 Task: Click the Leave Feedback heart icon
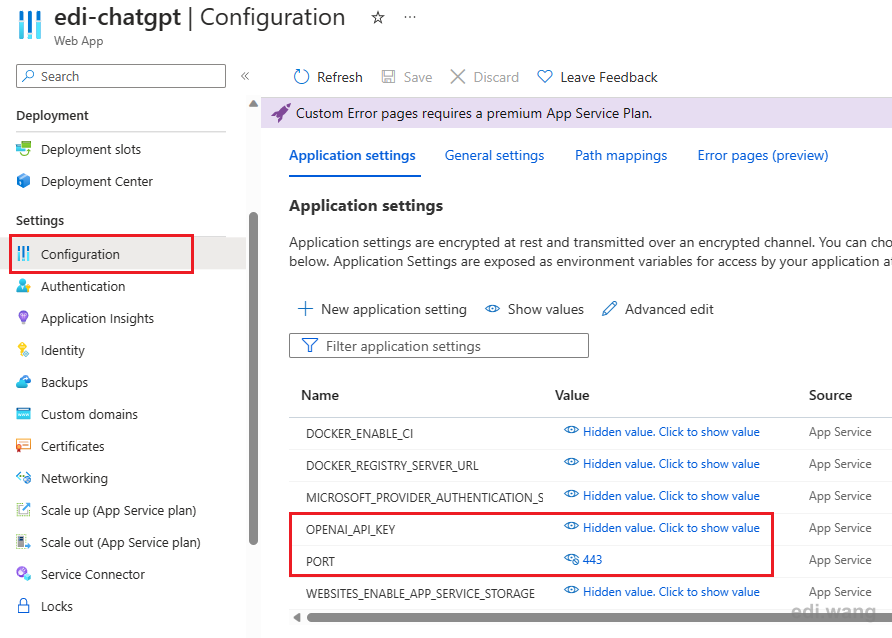pos(544,77)
